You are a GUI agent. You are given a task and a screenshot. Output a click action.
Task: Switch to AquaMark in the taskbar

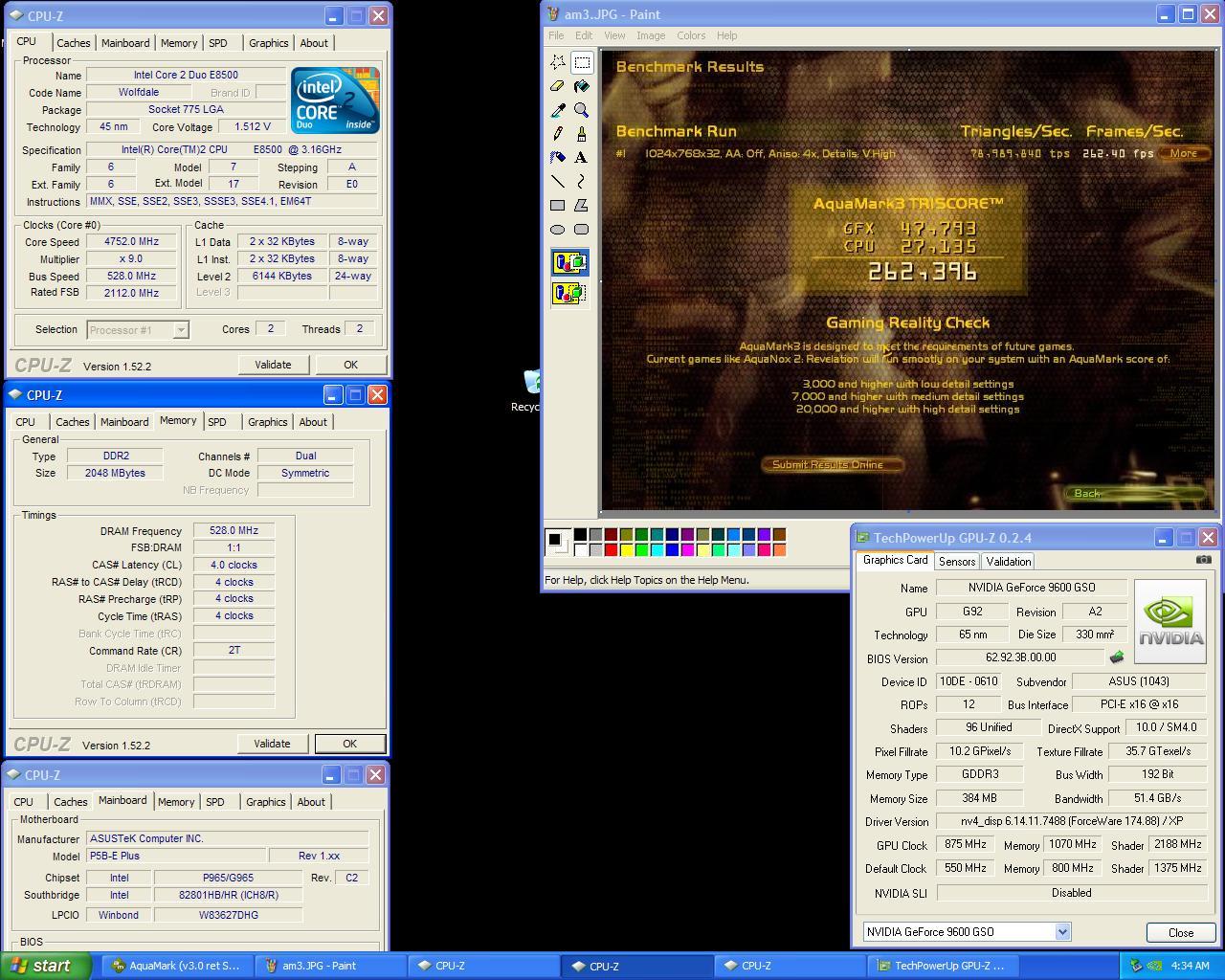click(x=177, y=966)
